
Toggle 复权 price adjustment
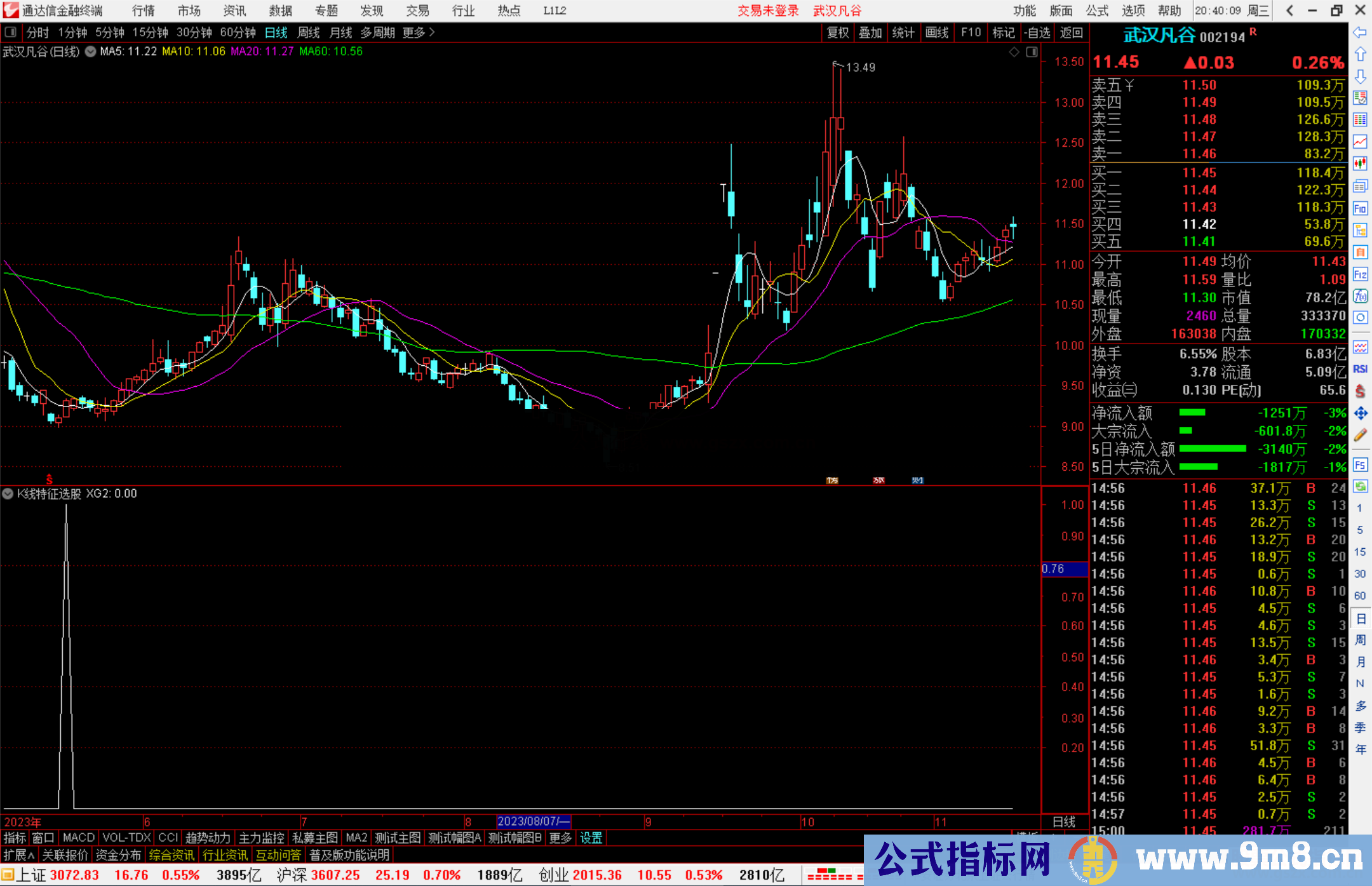tap(837, 32)
